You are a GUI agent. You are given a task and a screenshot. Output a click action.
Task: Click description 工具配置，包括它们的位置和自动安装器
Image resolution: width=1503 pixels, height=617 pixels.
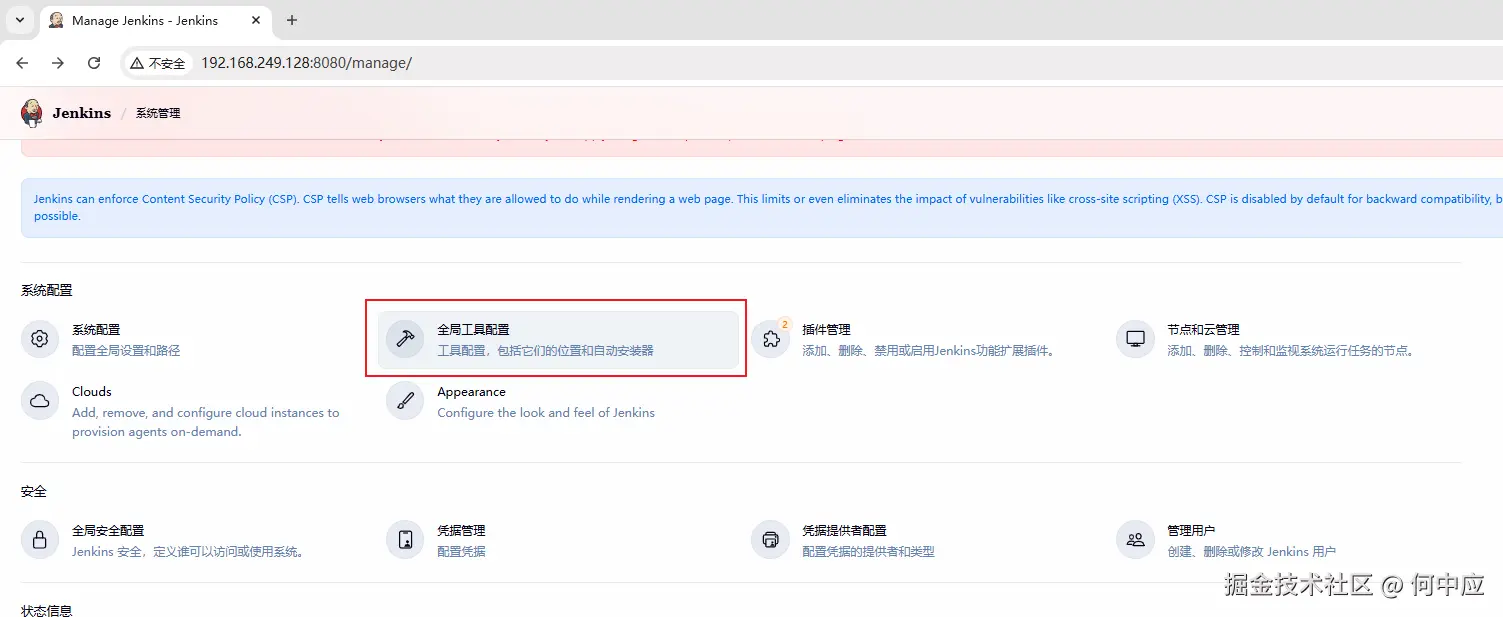tap(545, 351)
